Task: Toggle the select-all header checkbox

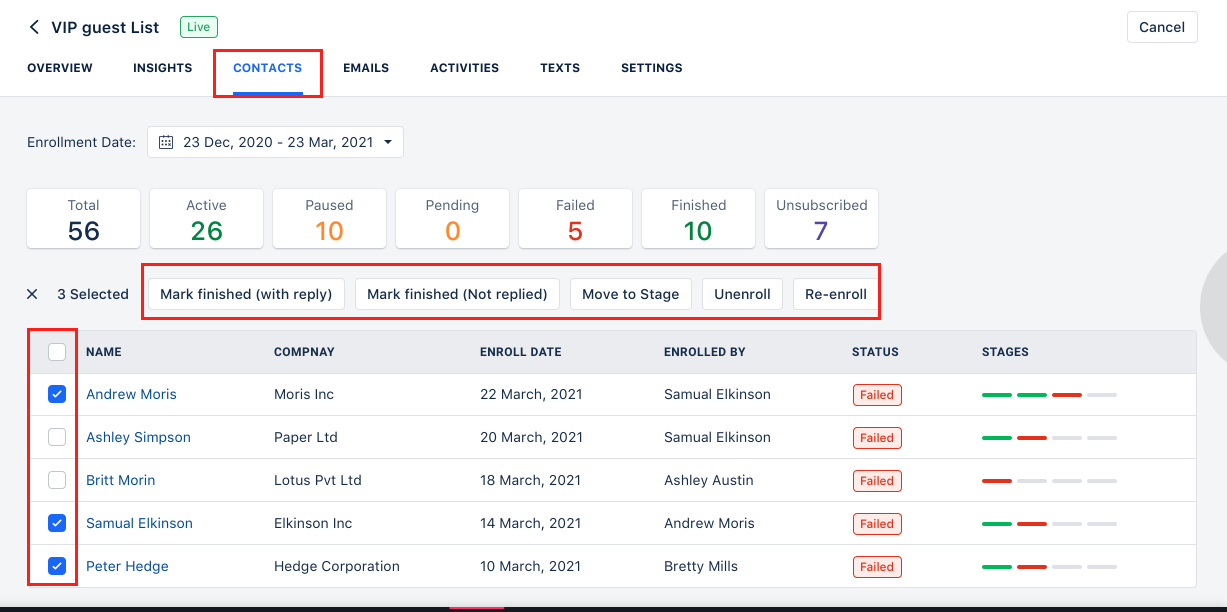Action: (x=57, y=352)
